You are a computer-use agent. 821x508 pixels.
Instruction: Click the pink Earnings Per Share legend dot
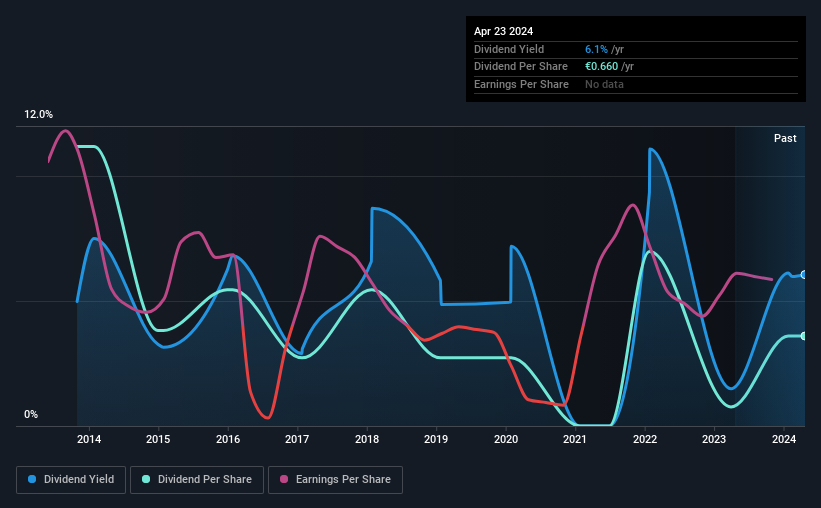point(284,479)
